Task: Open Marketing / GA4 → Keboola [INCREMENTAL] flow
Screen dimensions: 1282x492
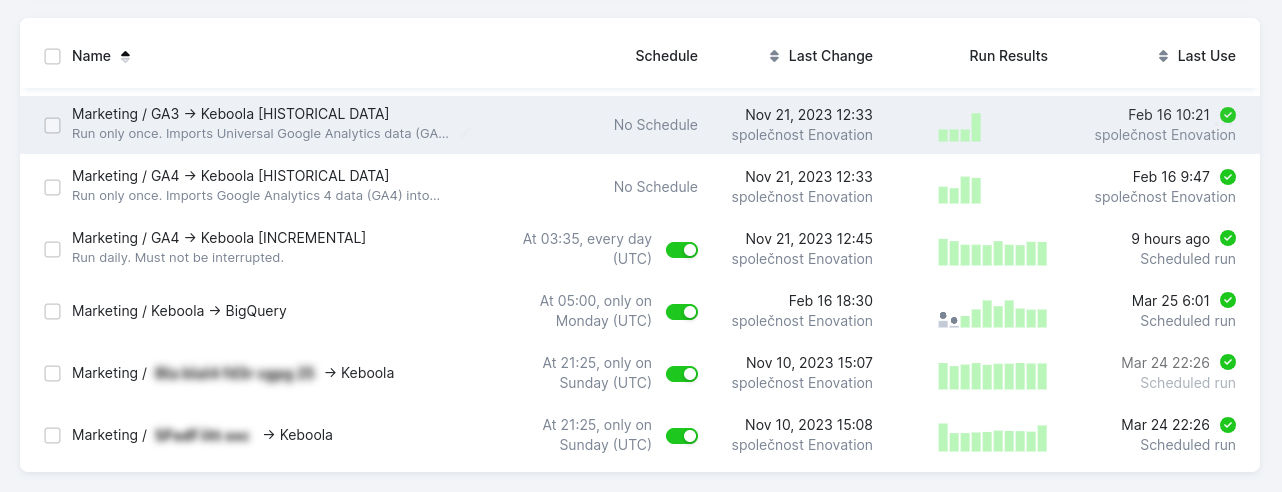Action: (x=218, y=238)
